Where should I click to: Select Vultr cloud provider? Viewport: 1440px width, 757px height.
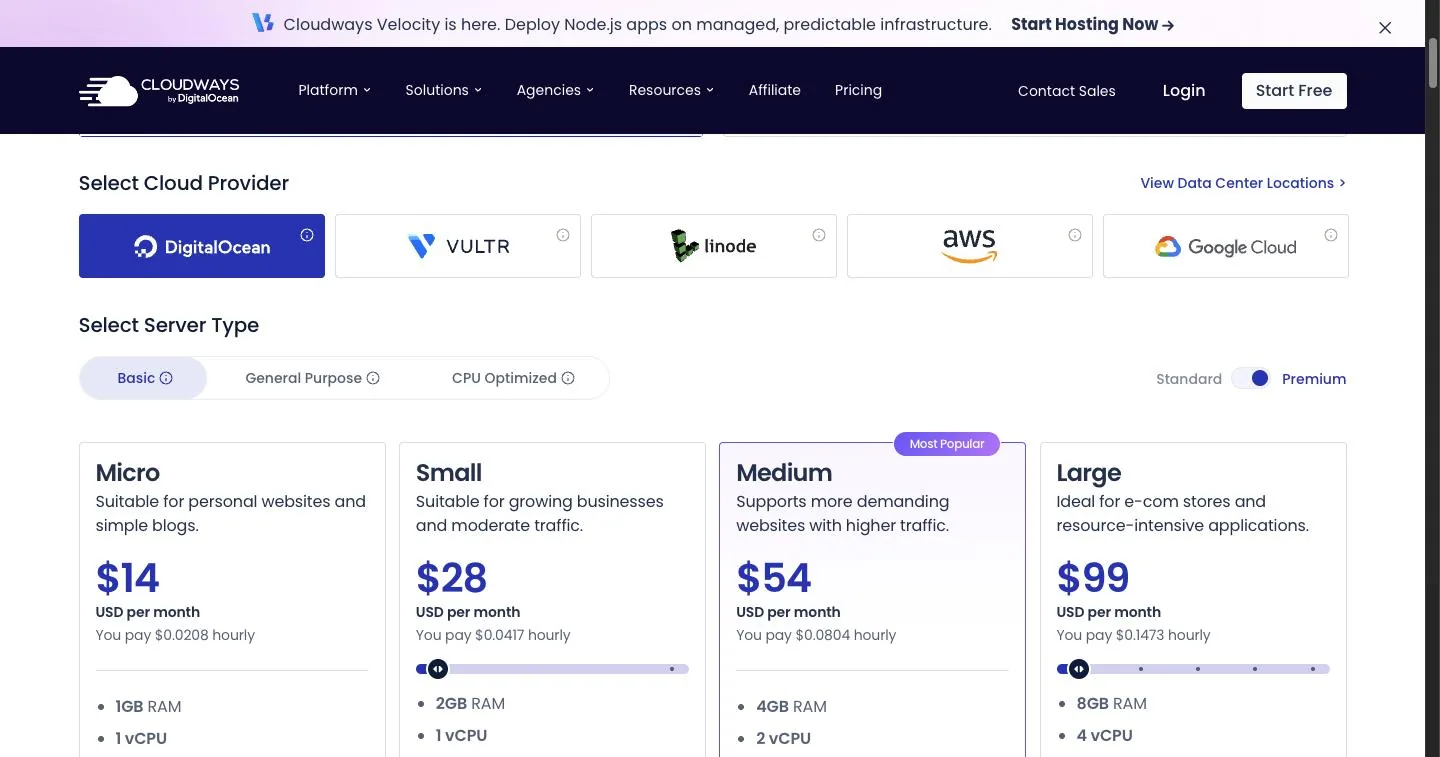[x=458, y=246]
